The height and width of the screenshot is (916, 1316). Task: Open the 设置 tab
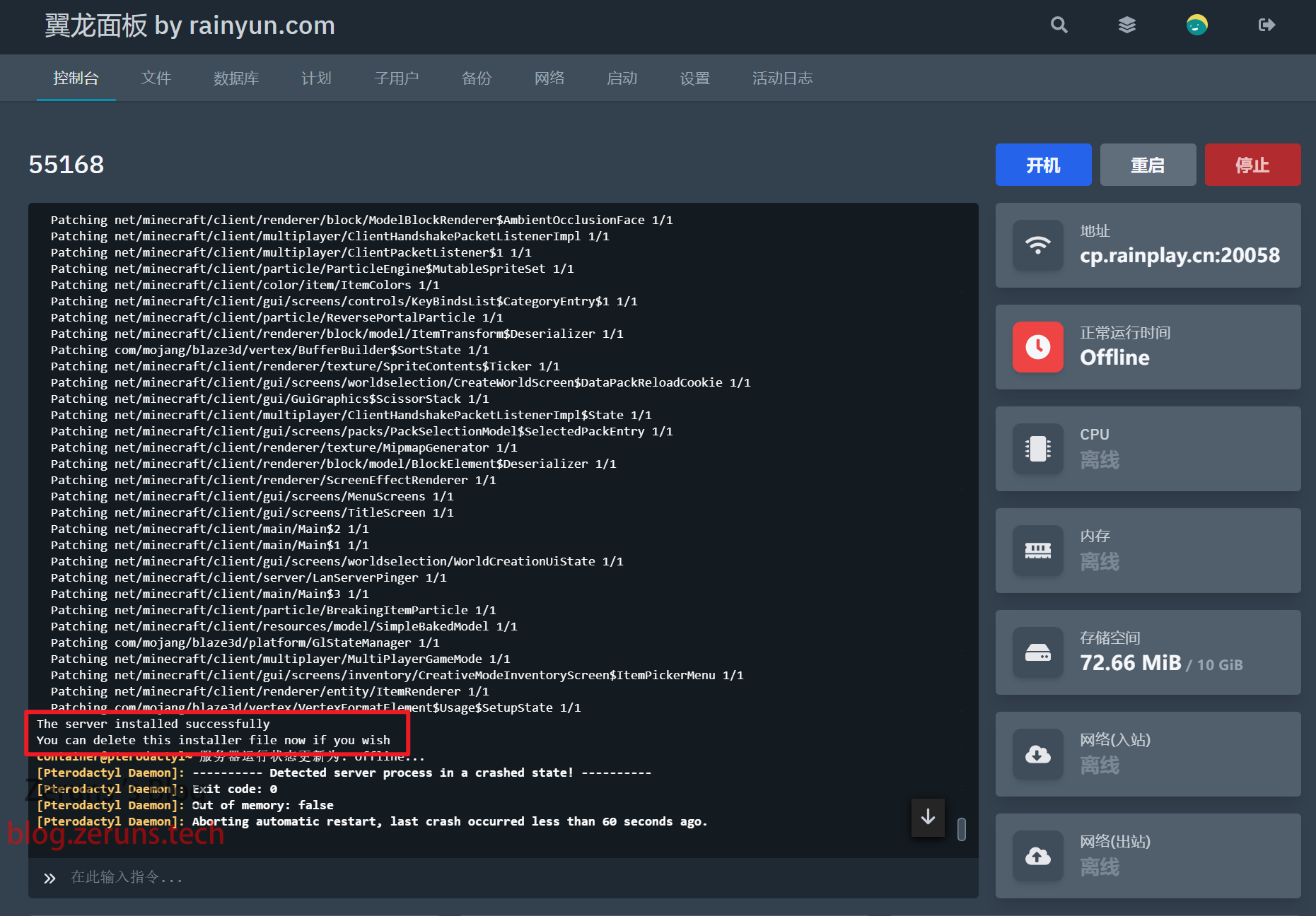(695, 78)
